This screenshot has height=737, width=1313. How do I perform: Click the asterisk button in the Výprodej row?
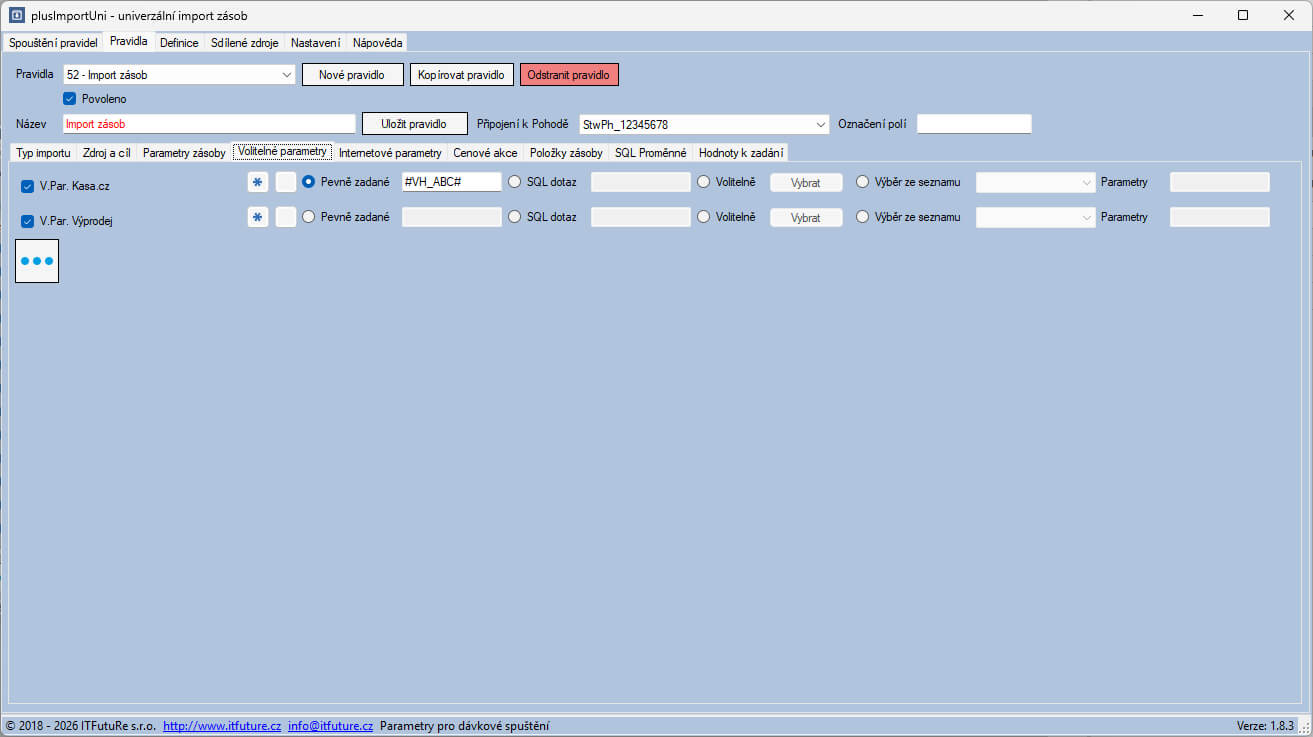[x=258, y=217]
